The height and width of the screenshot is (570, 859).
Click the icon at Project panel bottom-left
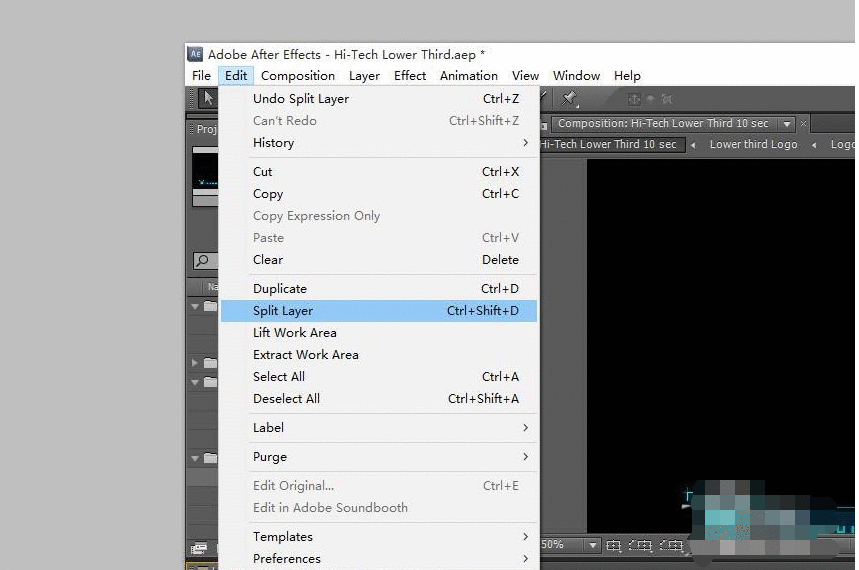click(199, 548)
